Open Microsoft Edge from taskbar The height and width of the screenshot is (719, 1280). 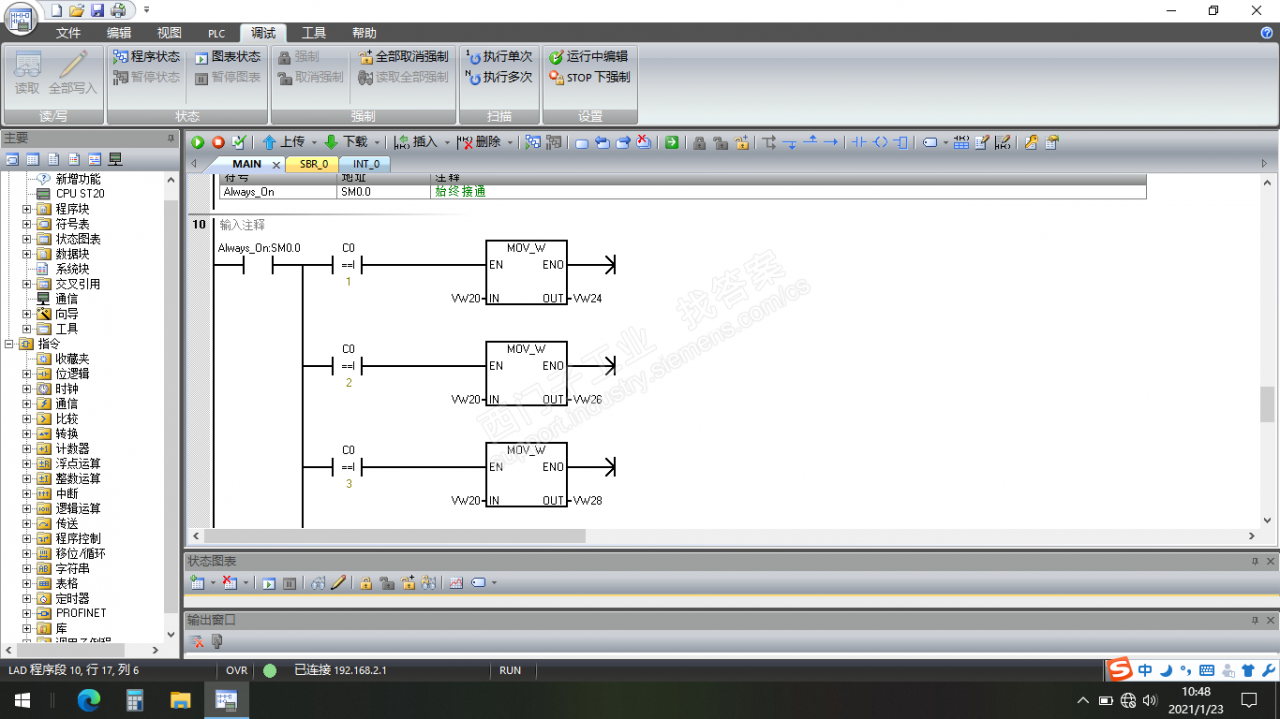(89, 700)
